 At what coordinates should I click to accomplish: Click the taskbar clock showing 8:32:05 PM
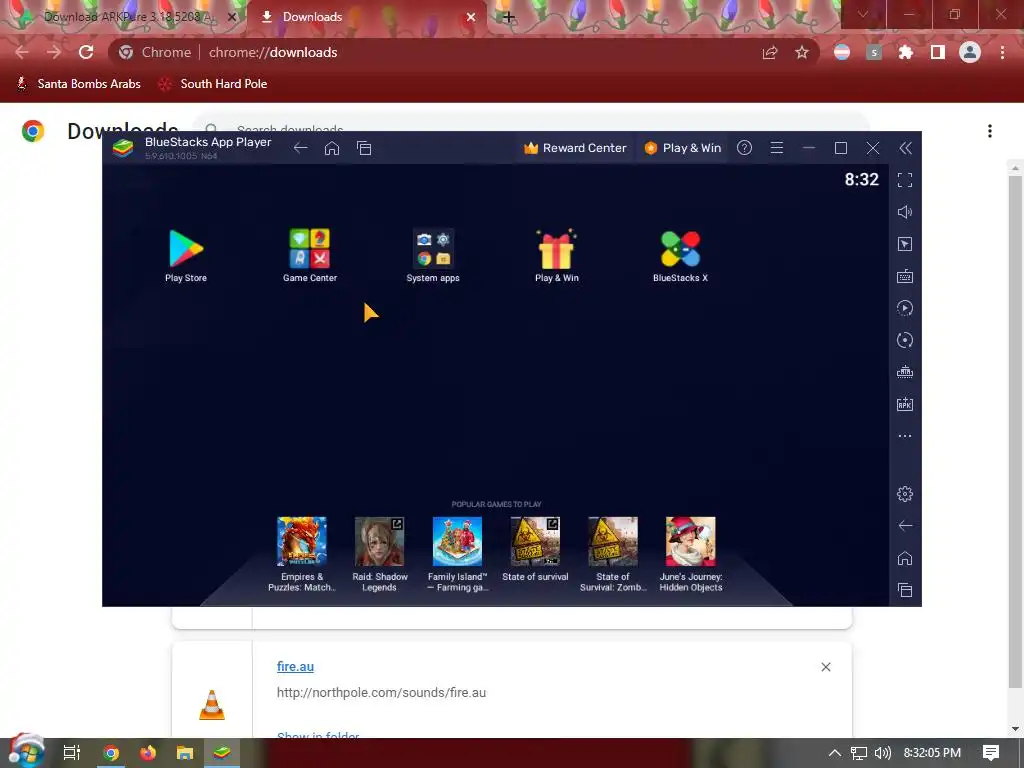pos(932,753)
